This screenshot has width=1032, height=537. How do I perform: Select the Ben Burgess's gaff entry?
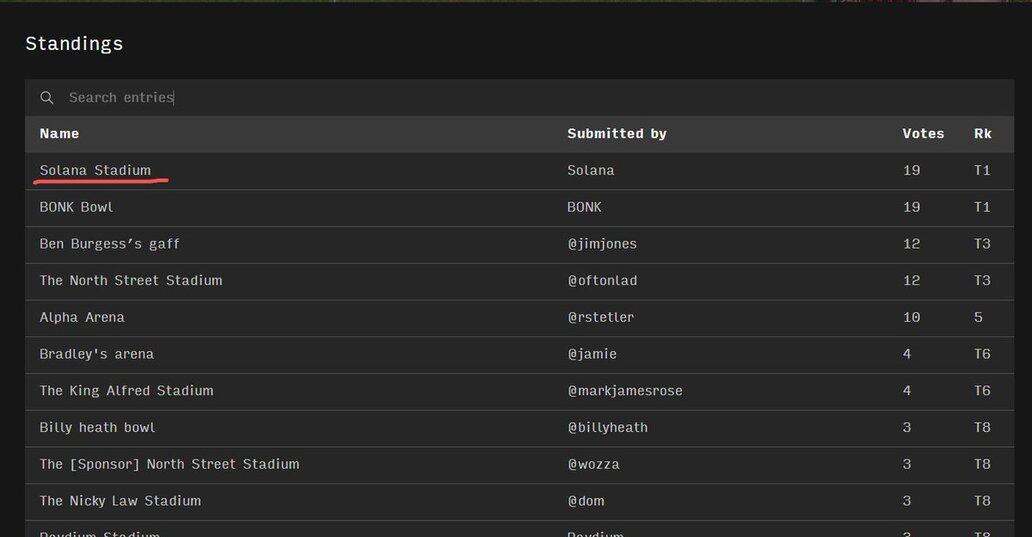click(x=109, y=244)
